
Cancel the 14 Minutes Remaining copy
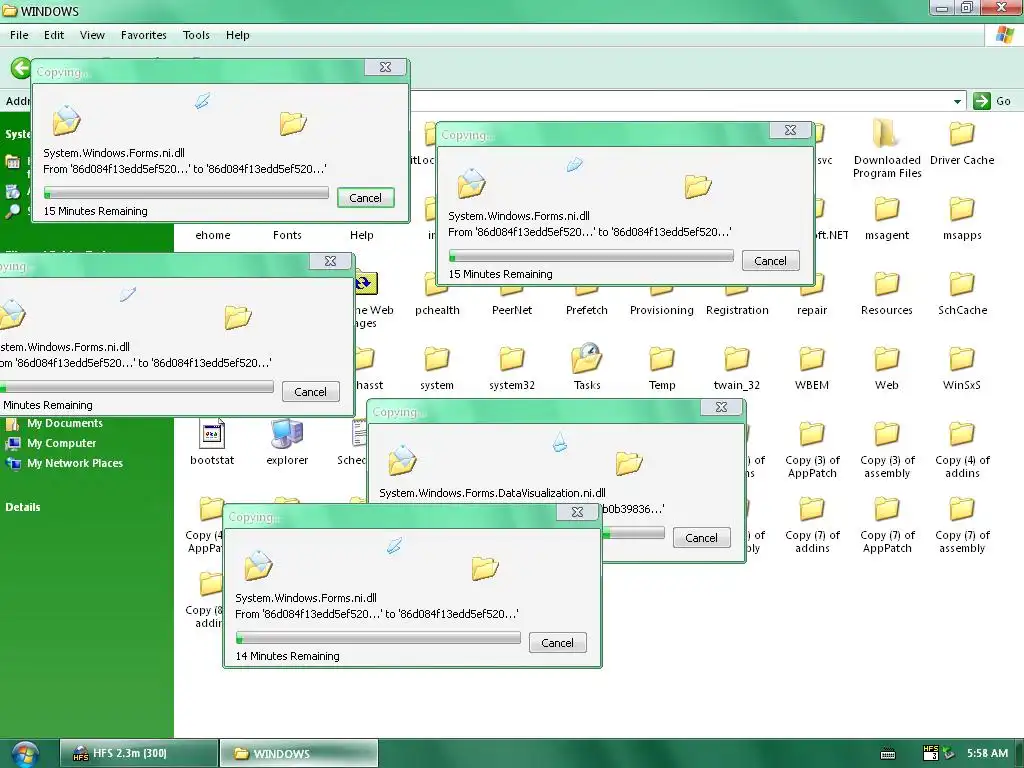[x=557, y=643]
